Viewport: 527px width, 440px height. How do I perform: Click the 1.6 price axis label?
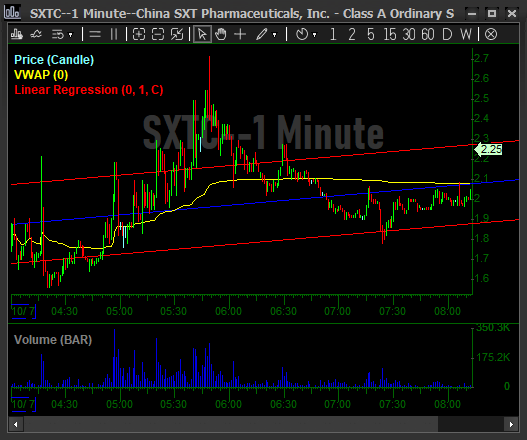(481, 278)
